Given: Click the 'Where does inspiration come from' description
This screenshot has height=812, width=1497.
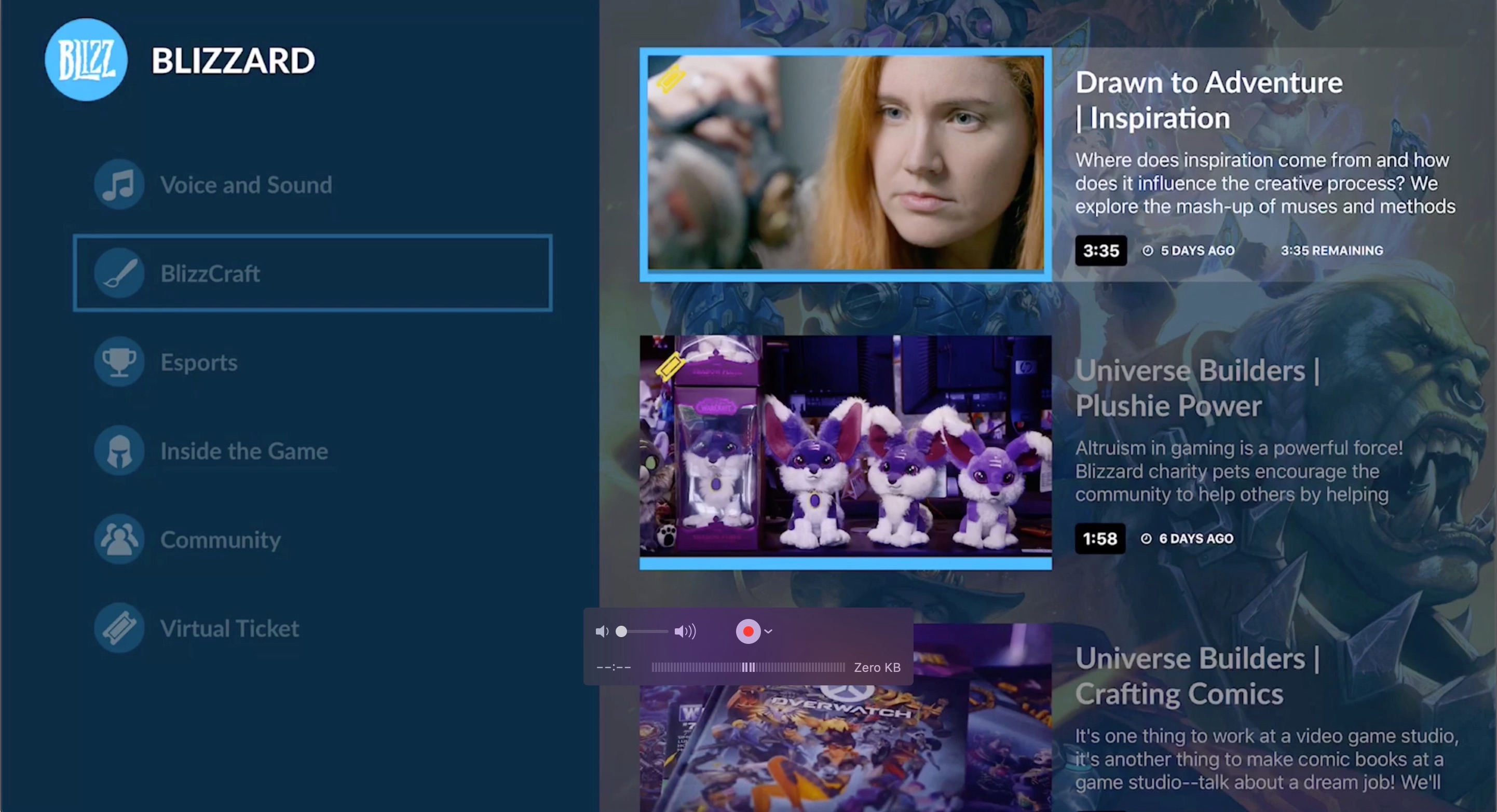Looking at the screenshot, I should click(1265, 183).
